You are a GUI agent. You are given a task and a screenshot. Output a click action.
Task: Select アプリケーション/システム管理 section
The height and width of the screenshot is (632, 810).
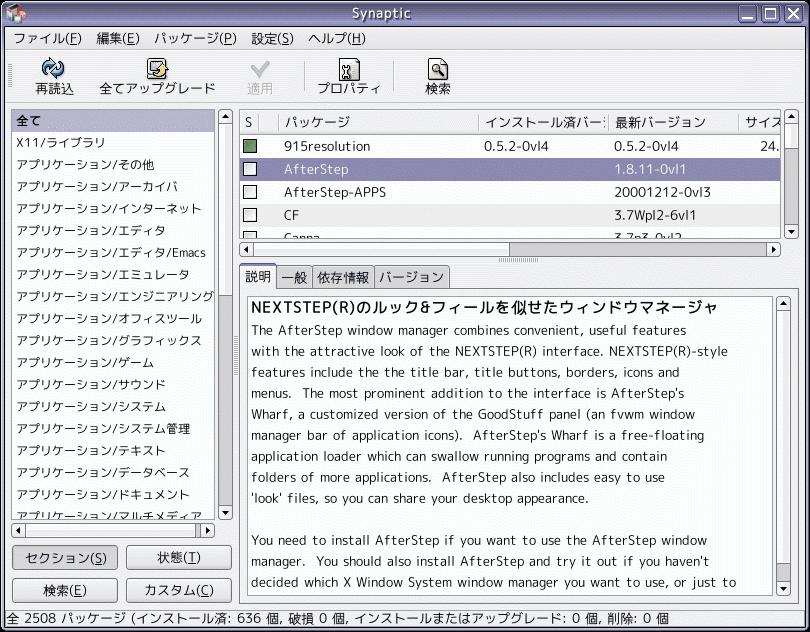[113, 428]
